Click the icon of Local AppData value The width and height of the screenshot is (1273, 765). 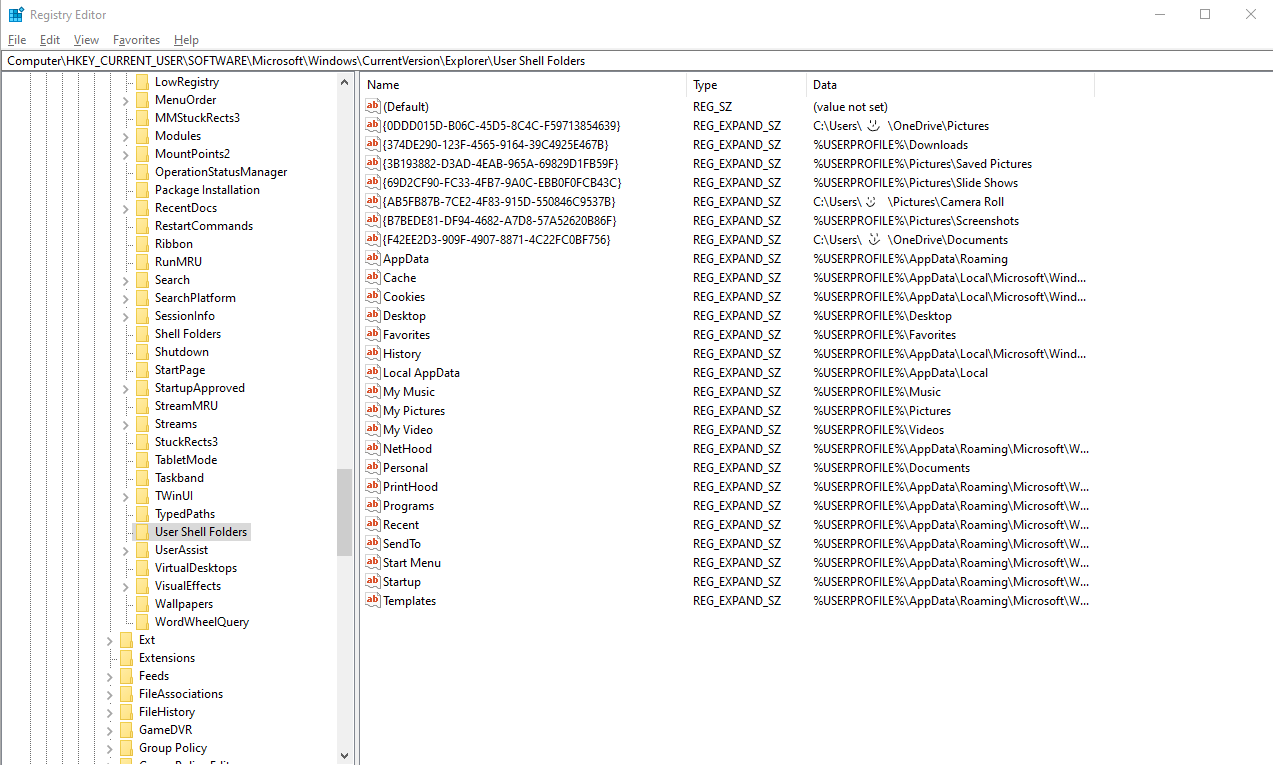373,372
